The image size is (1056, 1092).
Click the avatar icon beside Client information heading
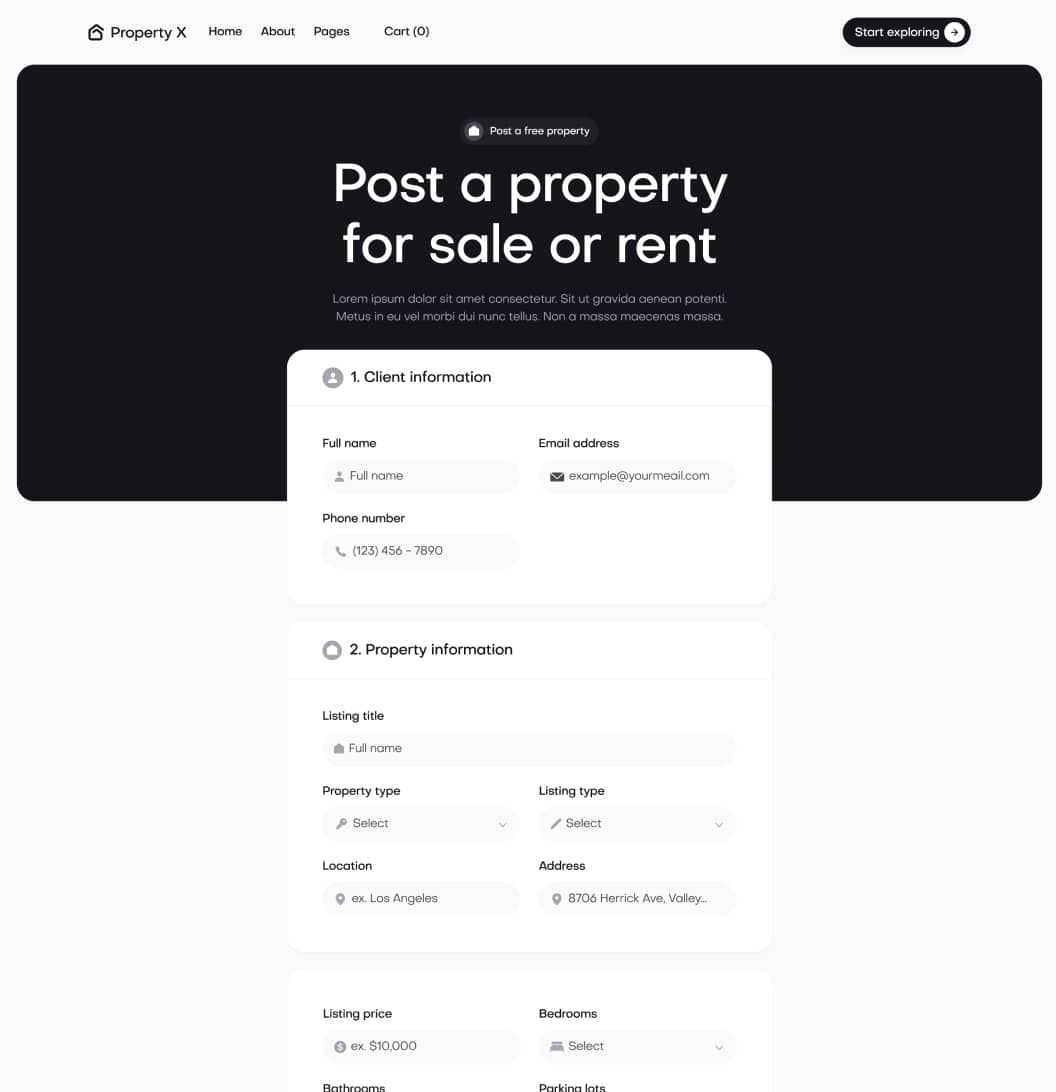[332, 377]
